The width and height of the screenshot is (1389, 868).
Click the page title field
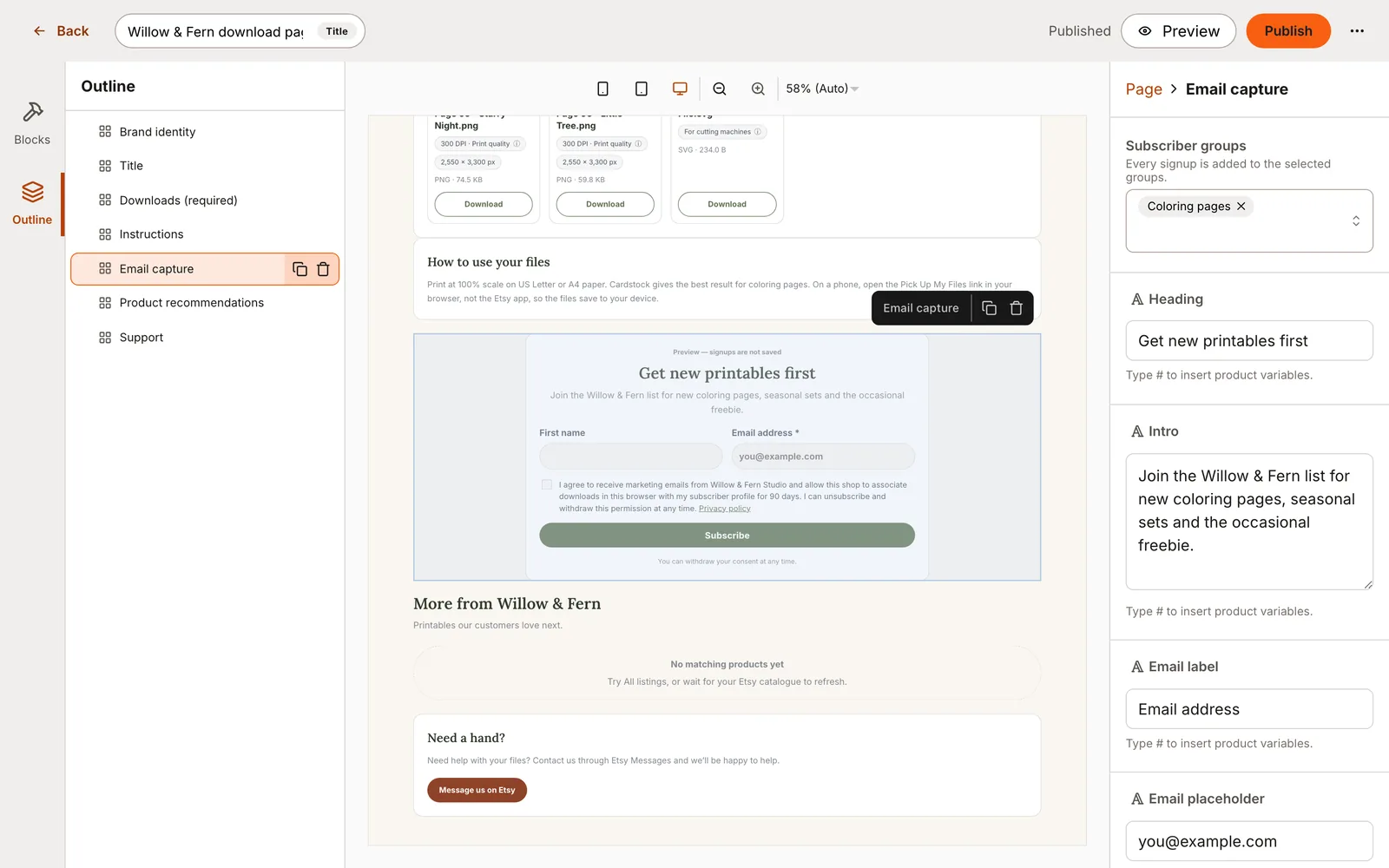point(240,31)
